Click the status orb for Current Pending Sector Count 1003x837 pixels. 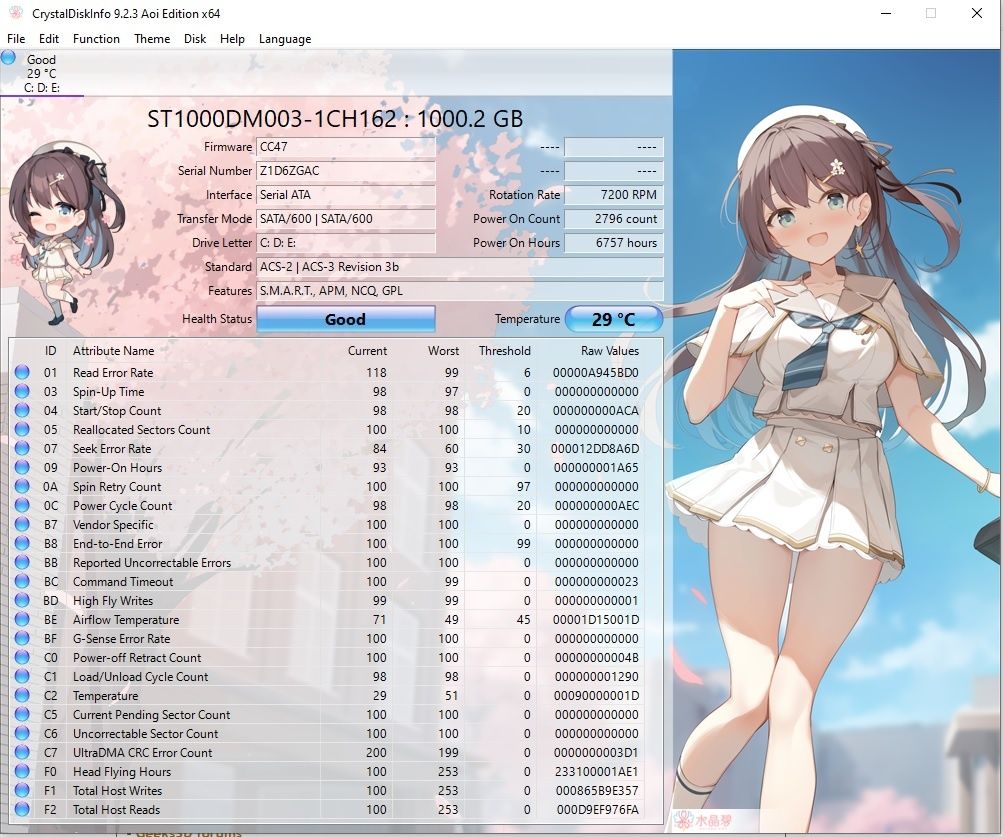click(22, 714)
